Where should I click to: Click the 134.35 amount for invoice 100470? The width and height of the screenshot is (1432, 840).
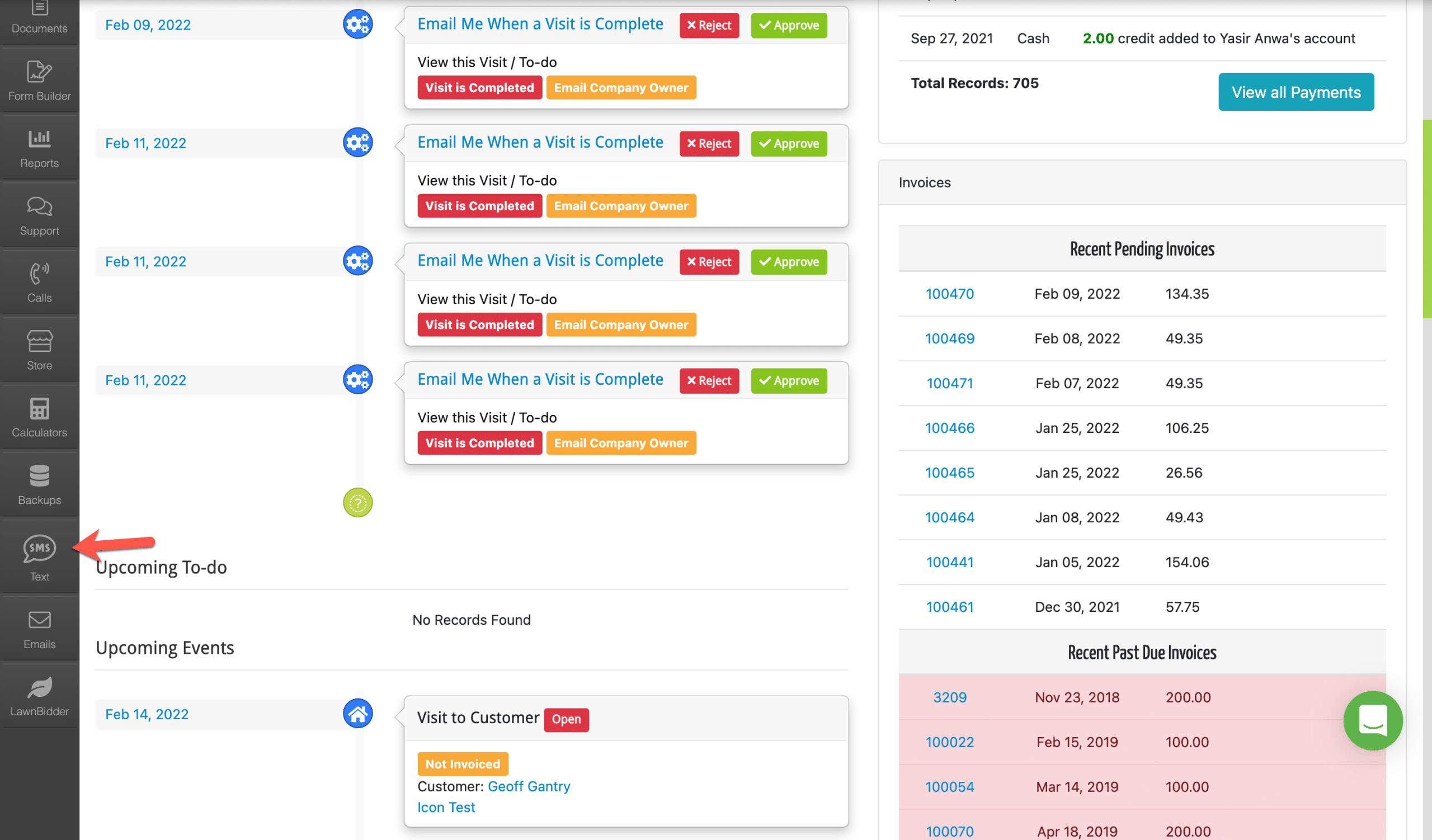click(x=1186, y=294)
